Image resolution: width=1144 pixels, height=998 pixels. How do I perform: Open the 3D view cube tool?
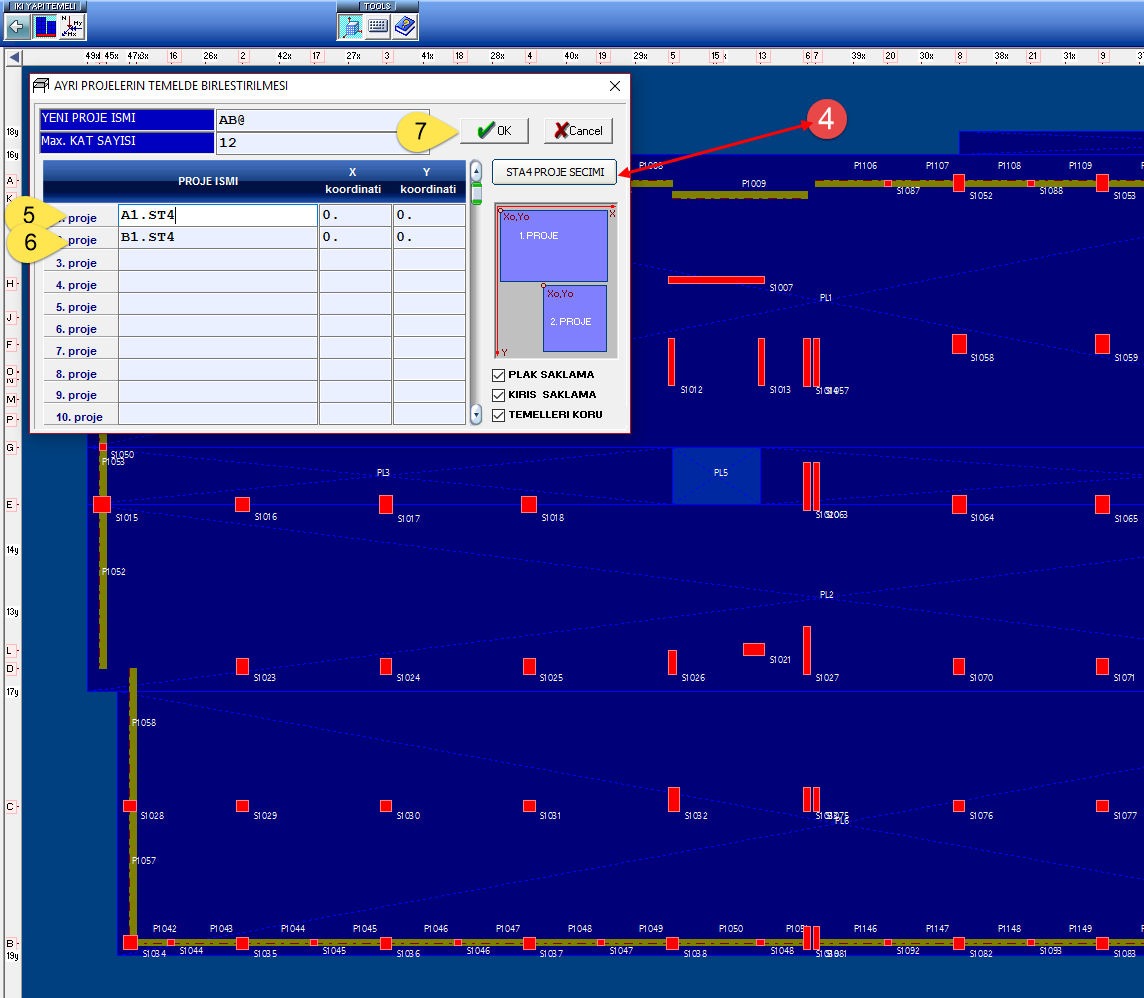click(352, 26)
